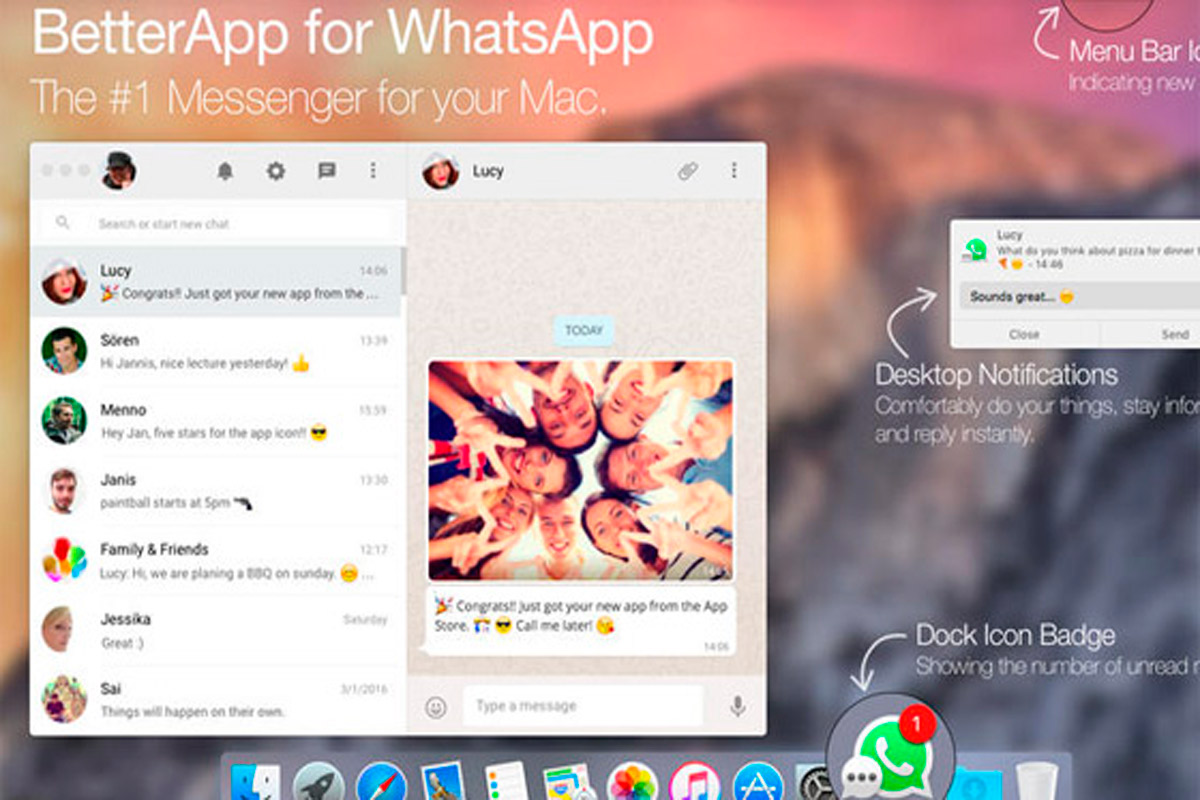Screen dimensions: 1200x800
Task: Click the TODAY date label
Action: pyautogui.click(x=584, y=331)
